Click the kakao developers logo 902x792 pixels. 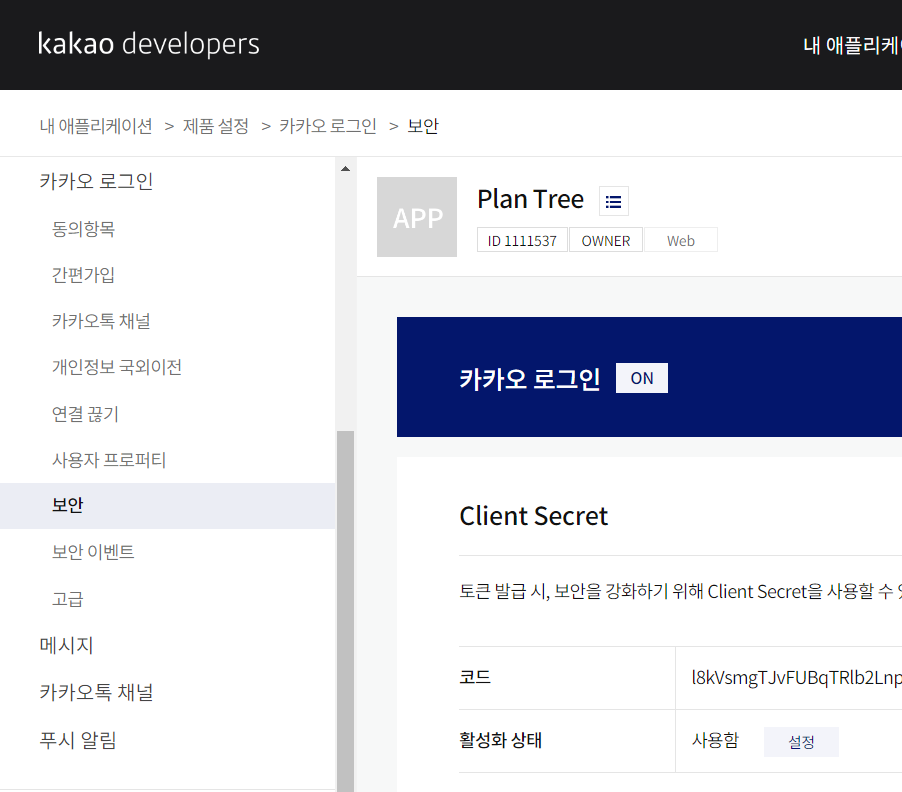pos(148,44)
